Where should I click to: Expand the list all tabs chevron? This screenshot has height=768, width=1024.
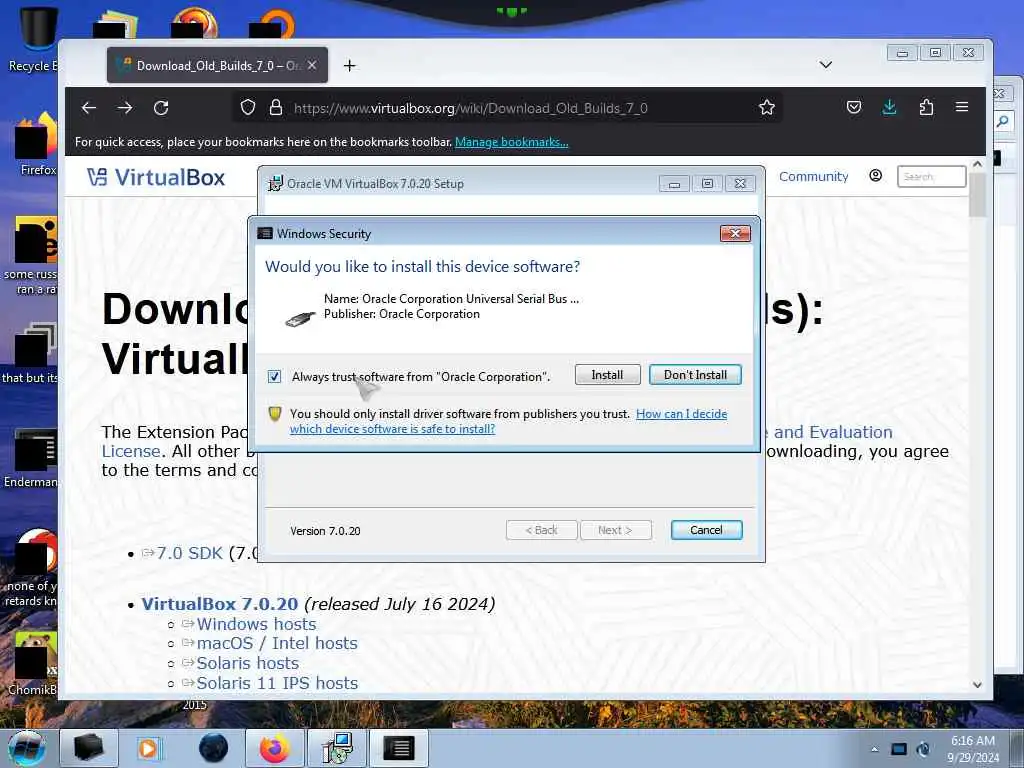tap(825, 65)
